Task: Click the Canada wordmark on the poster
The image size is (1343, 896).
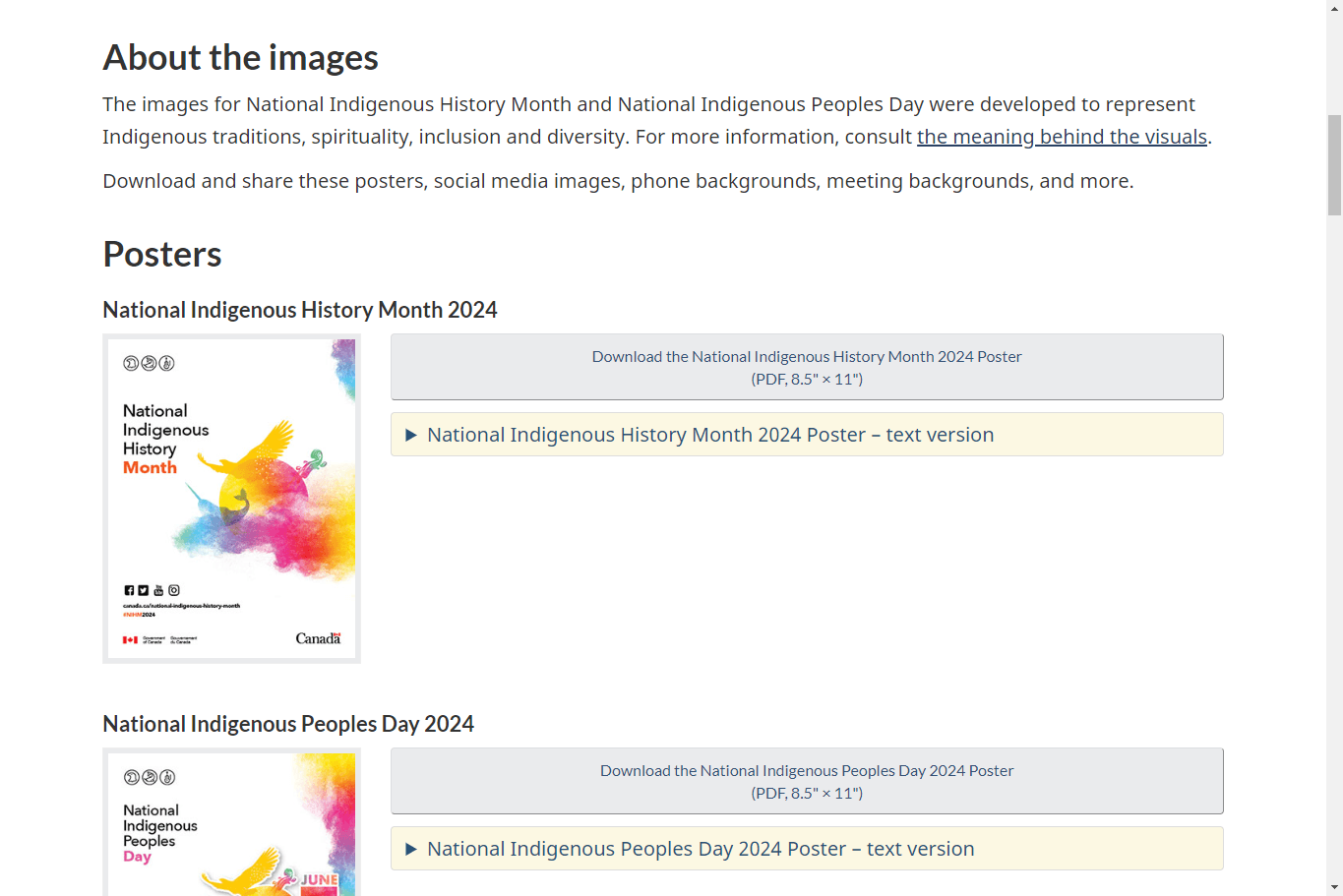Action: tap(317, 638)
